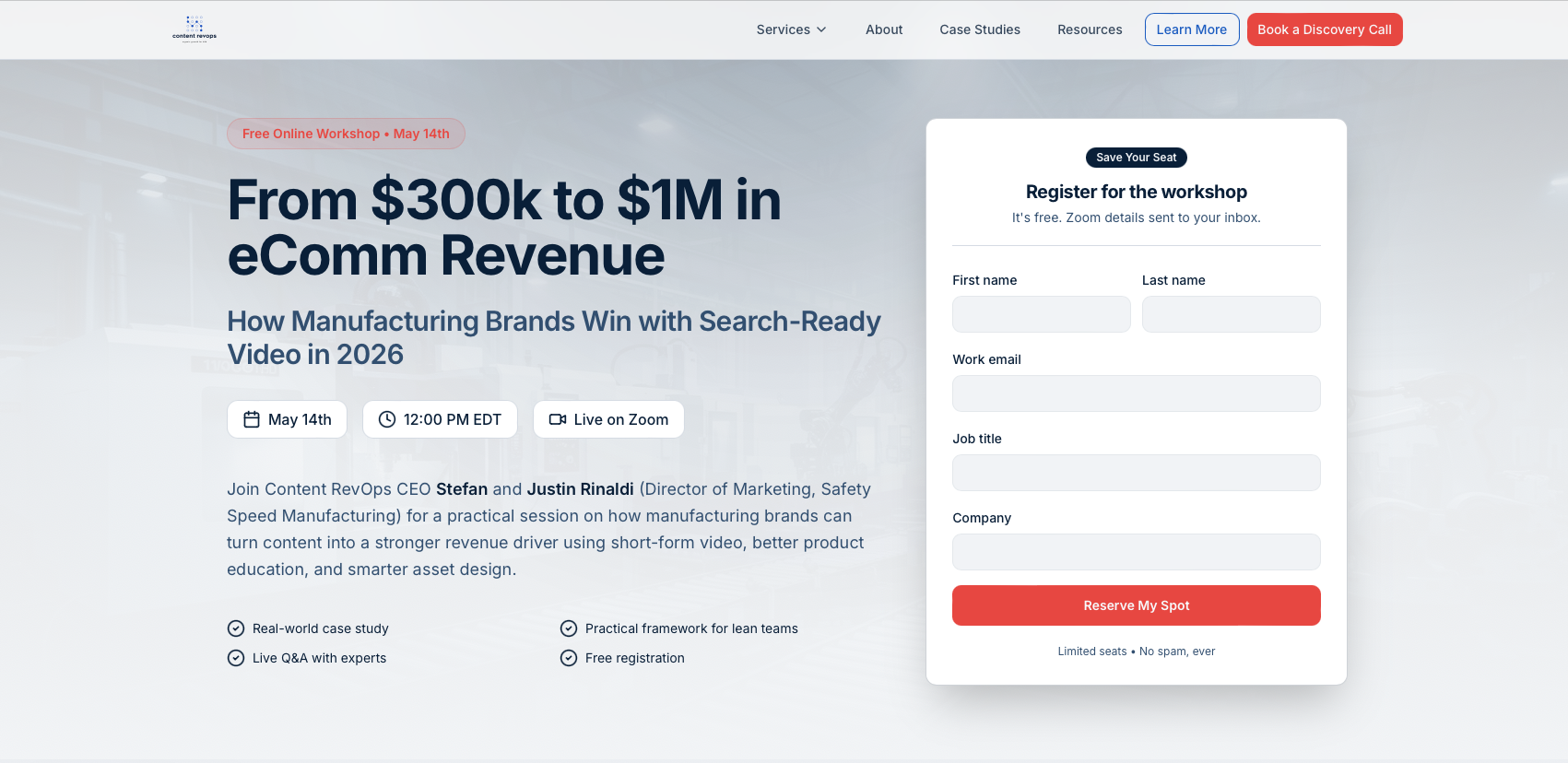Click checkmark icon next to Real-world case study
This screenshot has height=763, width=1568.
(236, 628)
